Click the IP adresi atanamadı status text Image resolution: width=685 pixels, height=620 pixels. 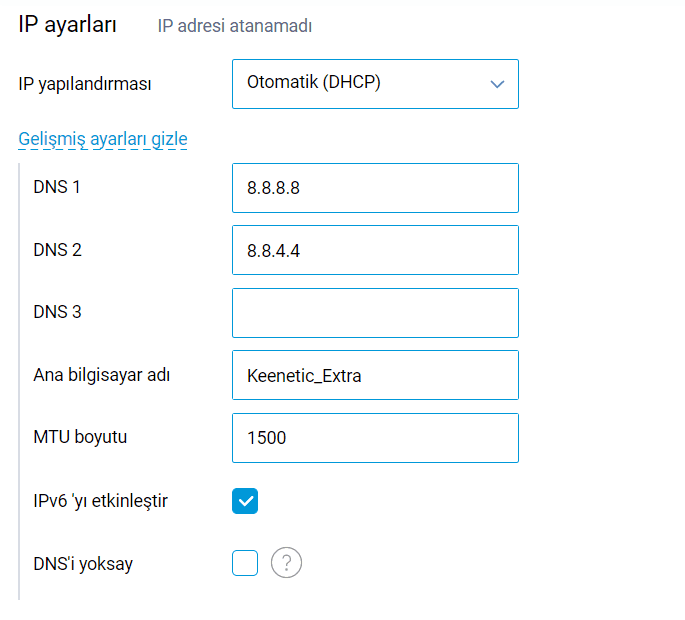[235, 26]
